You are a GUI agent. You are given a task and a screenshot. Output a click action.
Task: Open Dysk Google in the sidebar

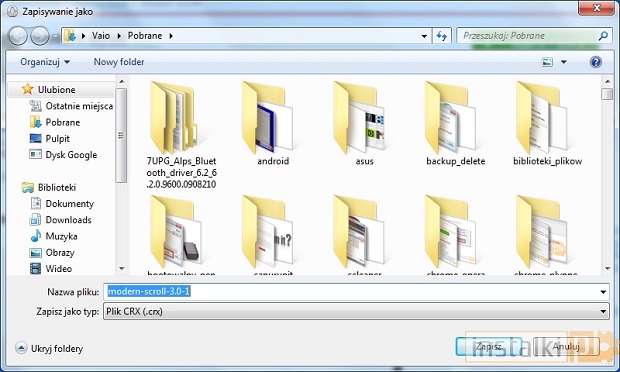click(71, 155)
